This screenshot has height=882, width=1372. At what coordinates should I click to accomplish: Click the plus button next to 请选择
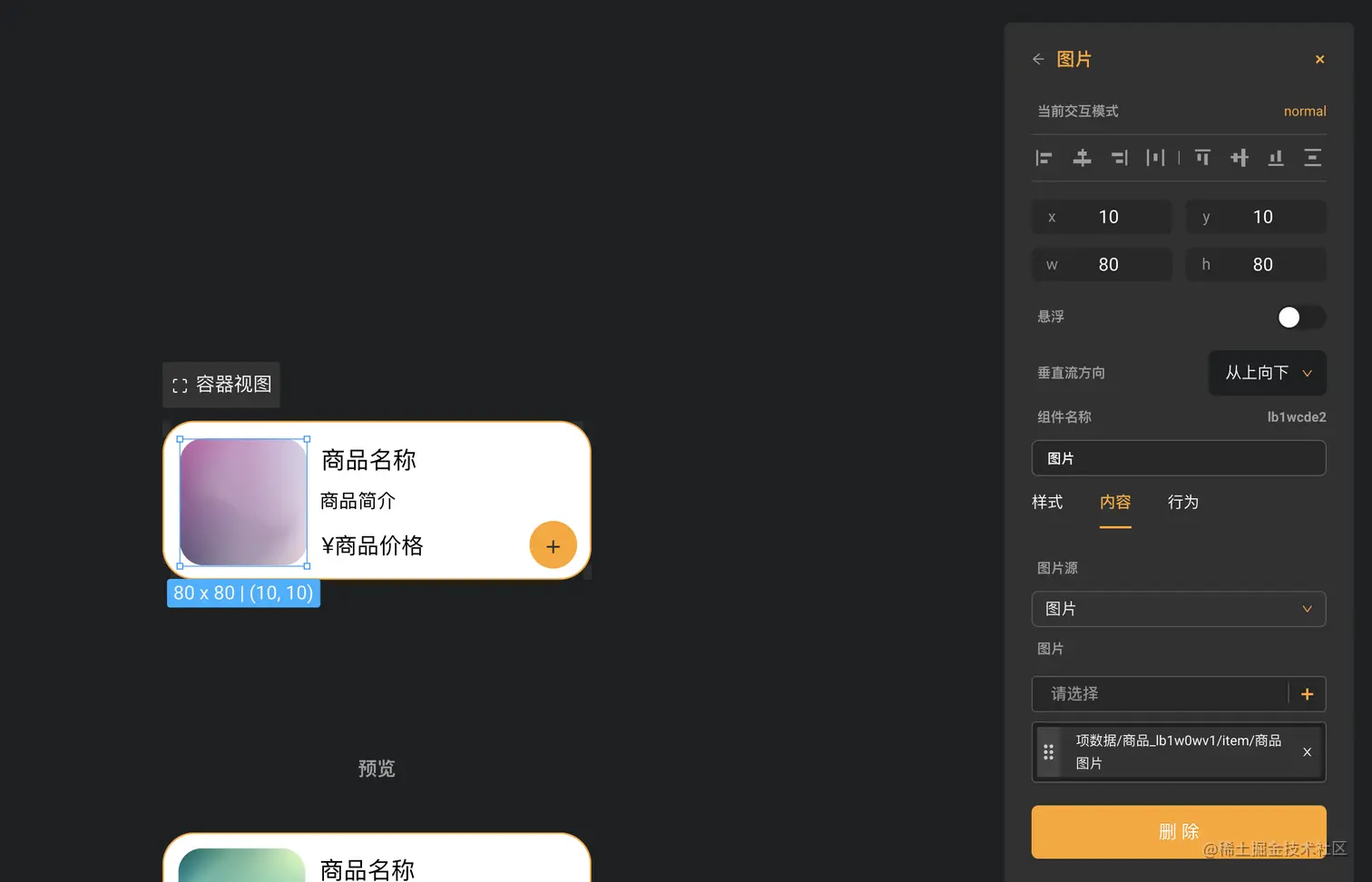(1307, 694)
